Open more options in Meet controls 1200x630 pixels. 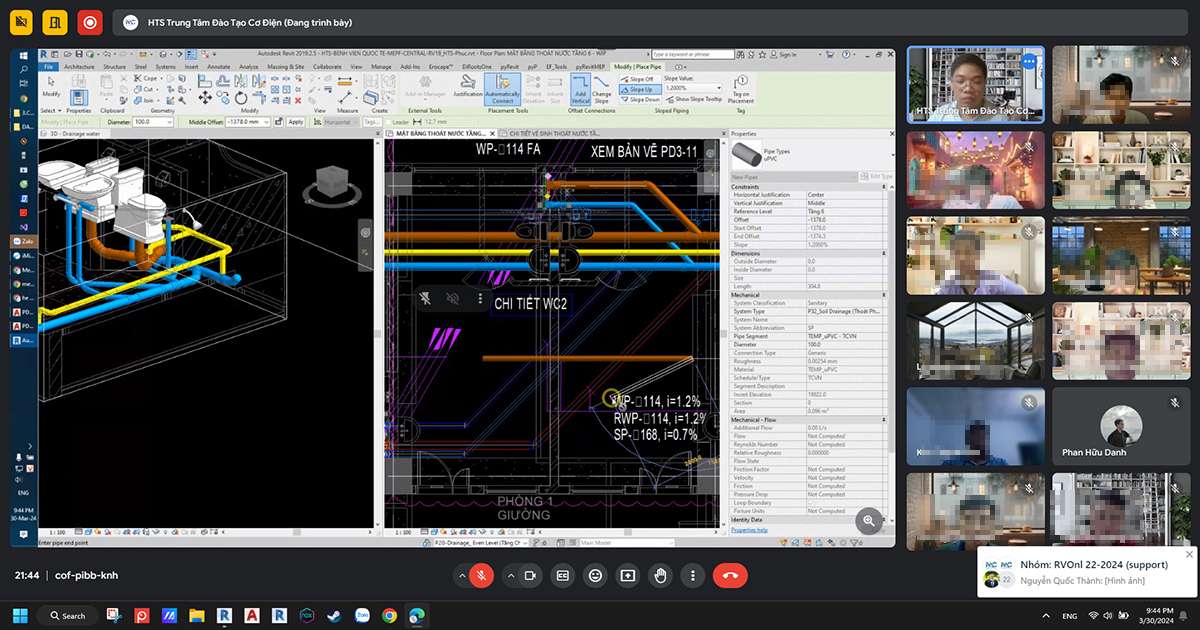coord(693,575)
